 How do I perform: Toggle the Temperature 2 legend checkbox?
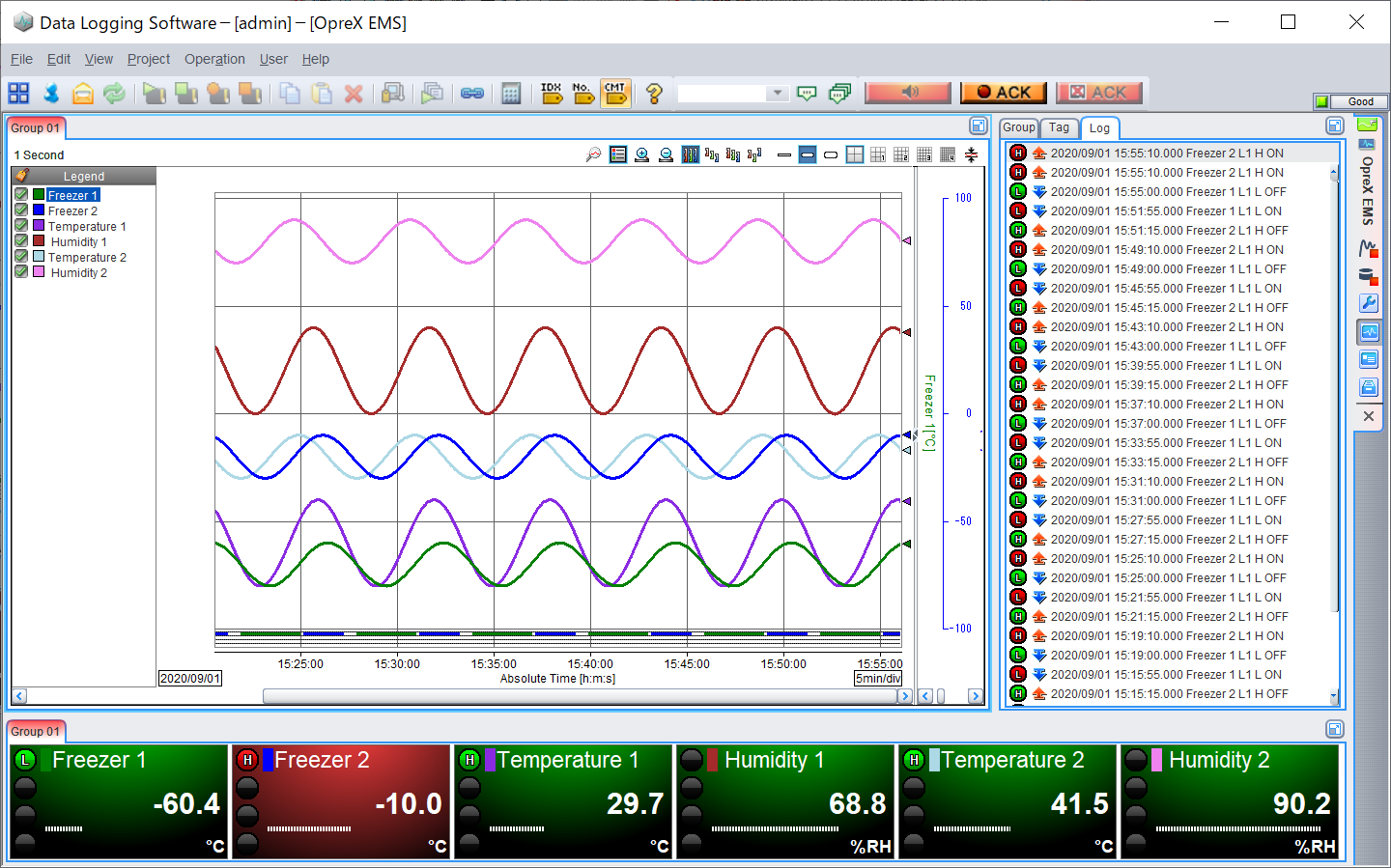click(x=21, y=257)
